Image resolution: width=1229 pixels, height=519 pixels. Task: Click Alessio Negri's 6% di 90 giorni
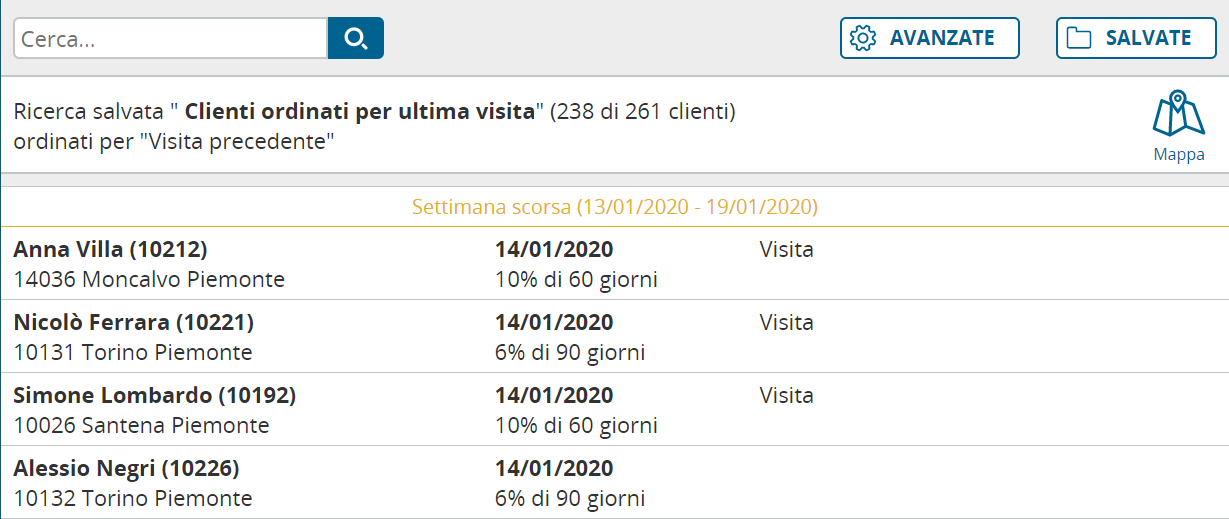click(570, 499)
